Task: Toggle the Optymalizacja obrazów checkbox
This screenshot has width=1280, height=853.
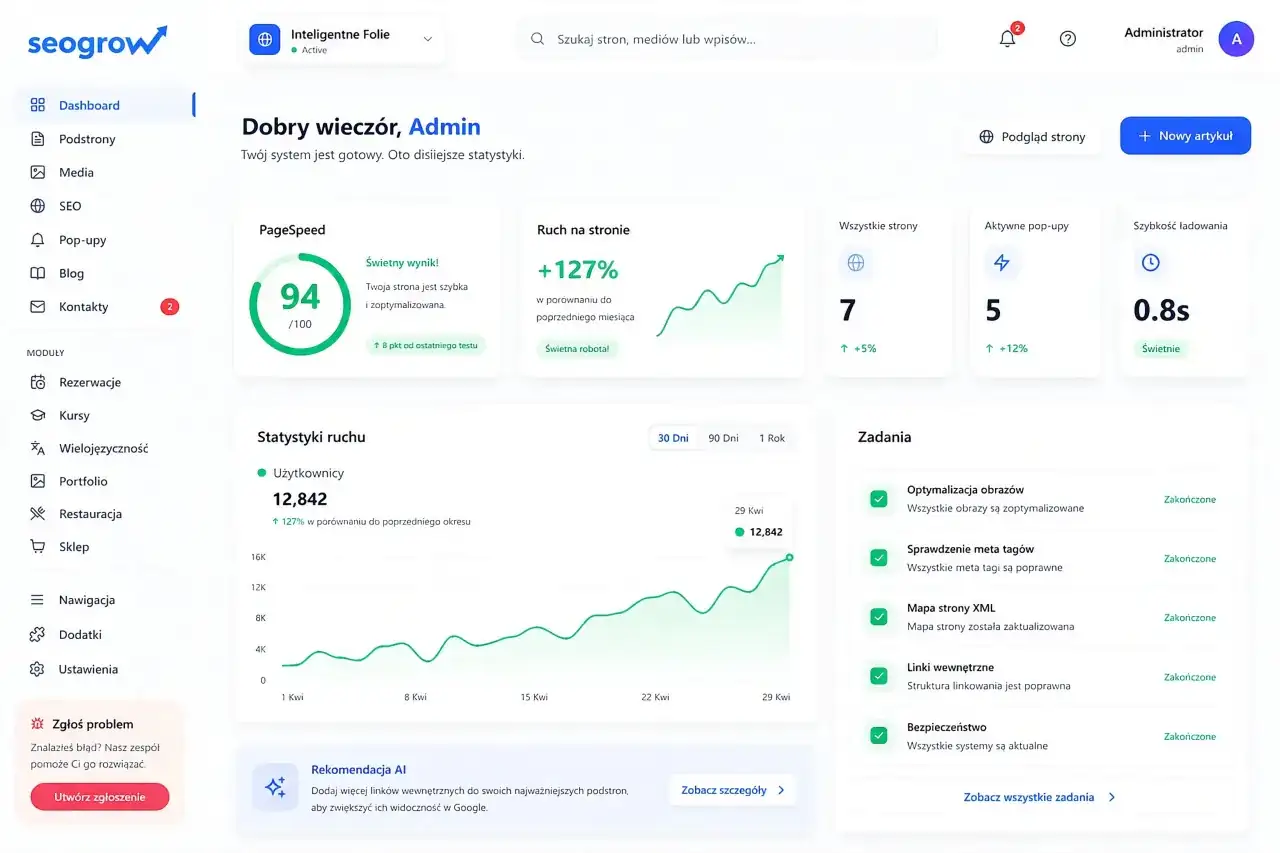Action: click(879, 498)
